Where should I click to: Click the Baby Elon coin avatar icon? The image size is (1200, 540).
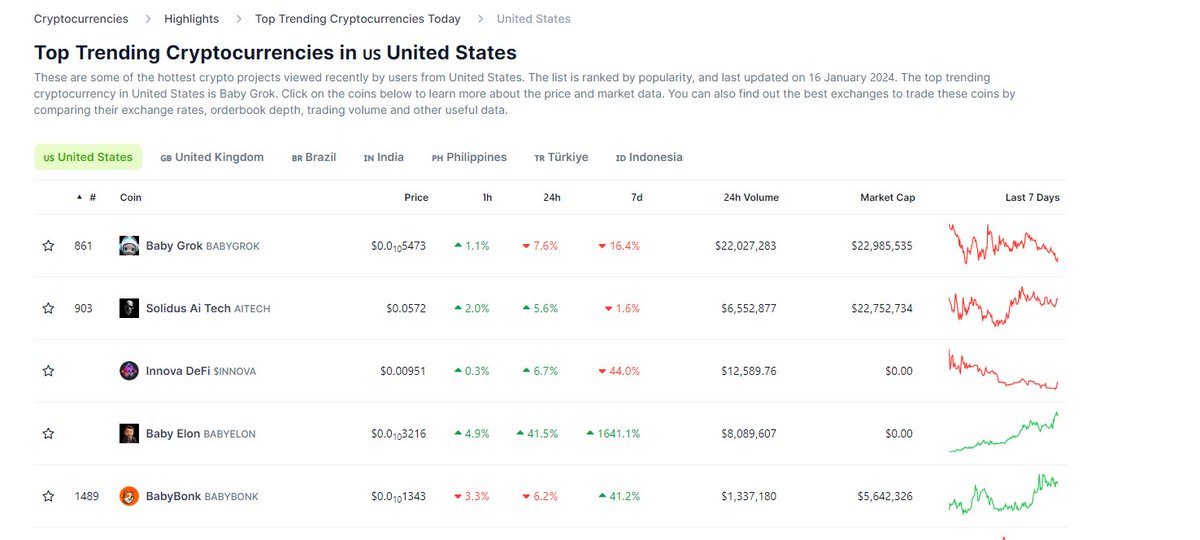pyautogui.click(x=129, y=434)
